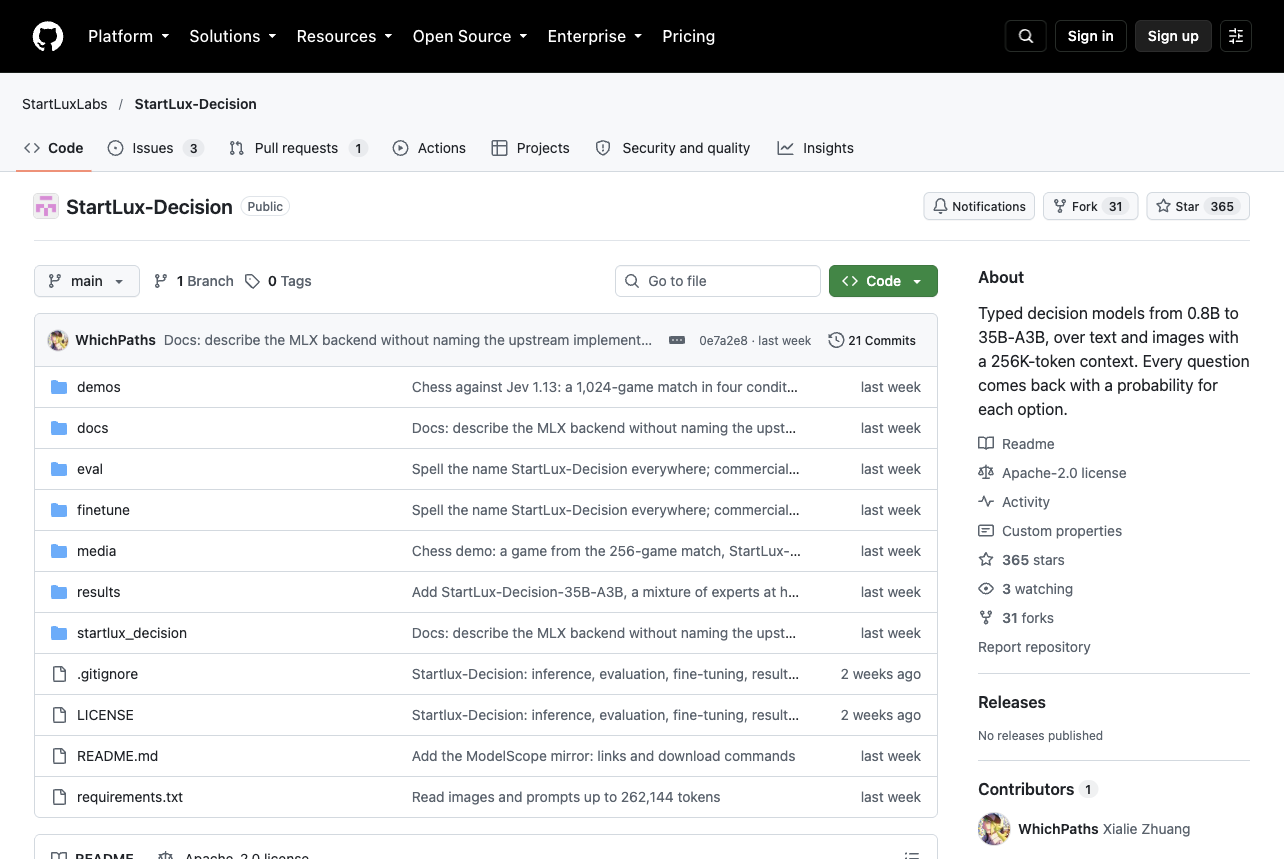Open the Pricing link

click(688, 36)
